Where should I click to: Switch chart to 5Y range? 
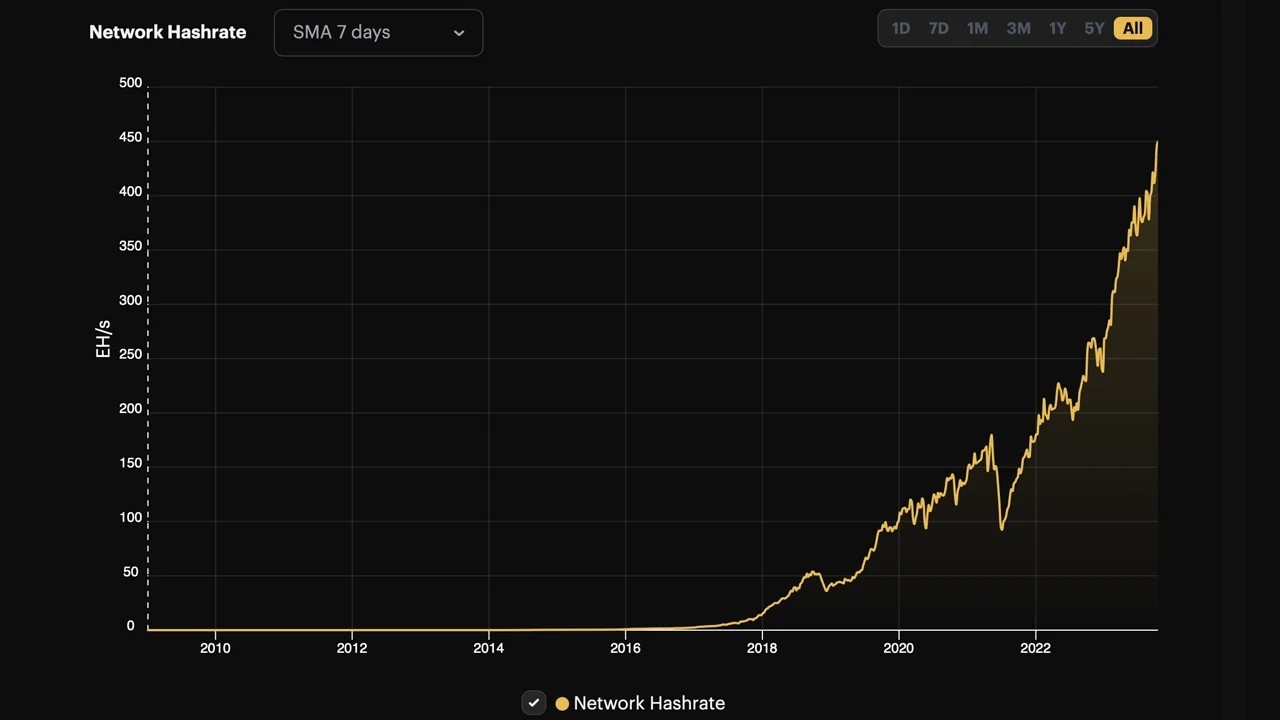pos(1094,29)
